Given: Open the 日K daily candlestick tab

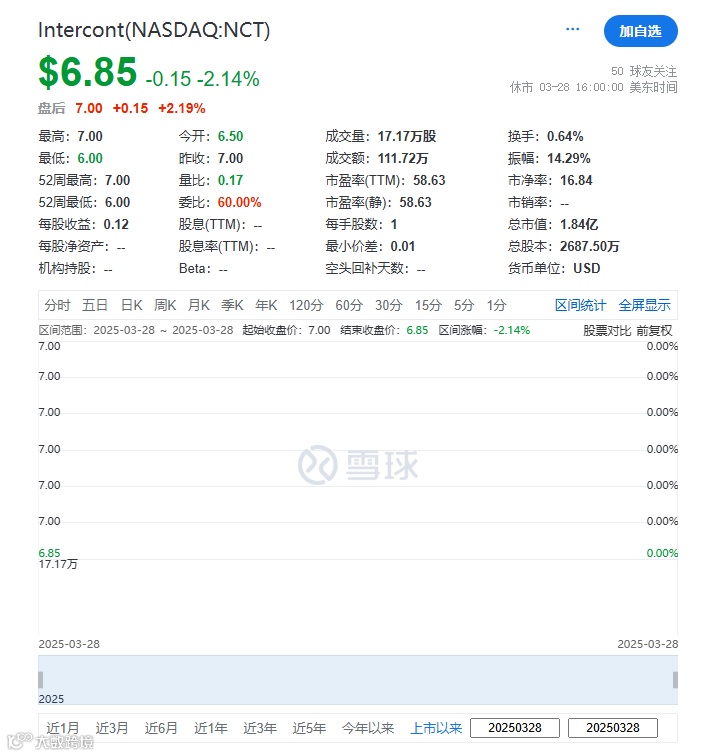Looking at the screenshot, I should (x=132, y=305).
